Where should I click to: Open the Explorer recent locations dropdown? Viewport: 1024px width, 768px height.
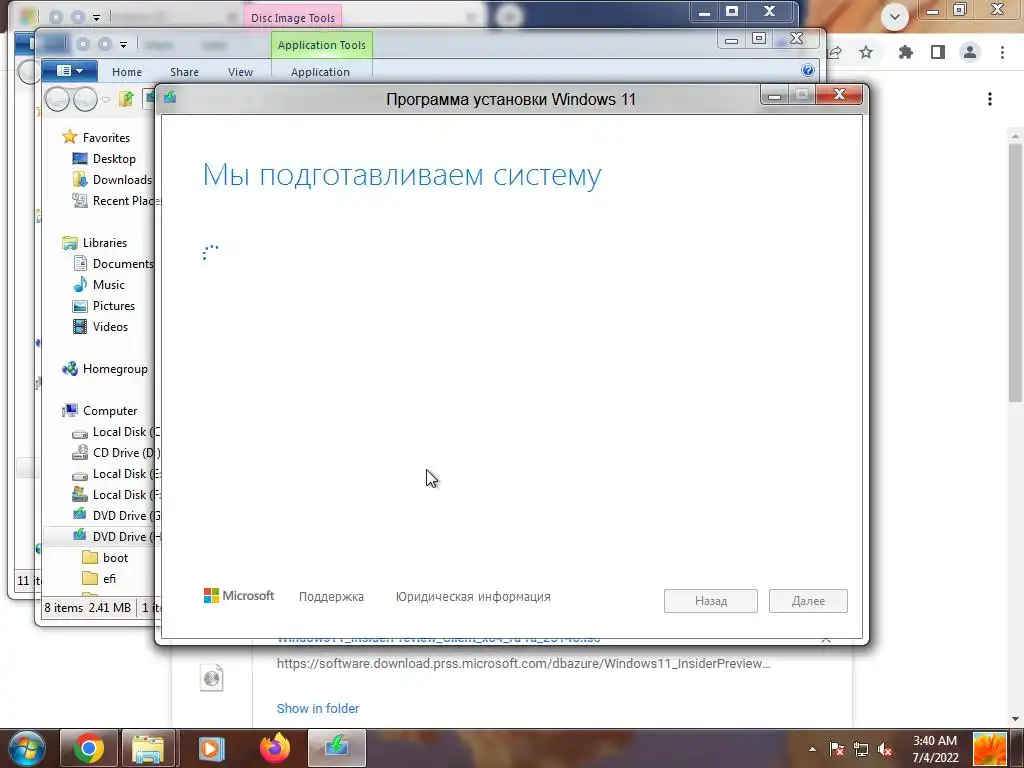pyautogui.click(x=105, y=100)
